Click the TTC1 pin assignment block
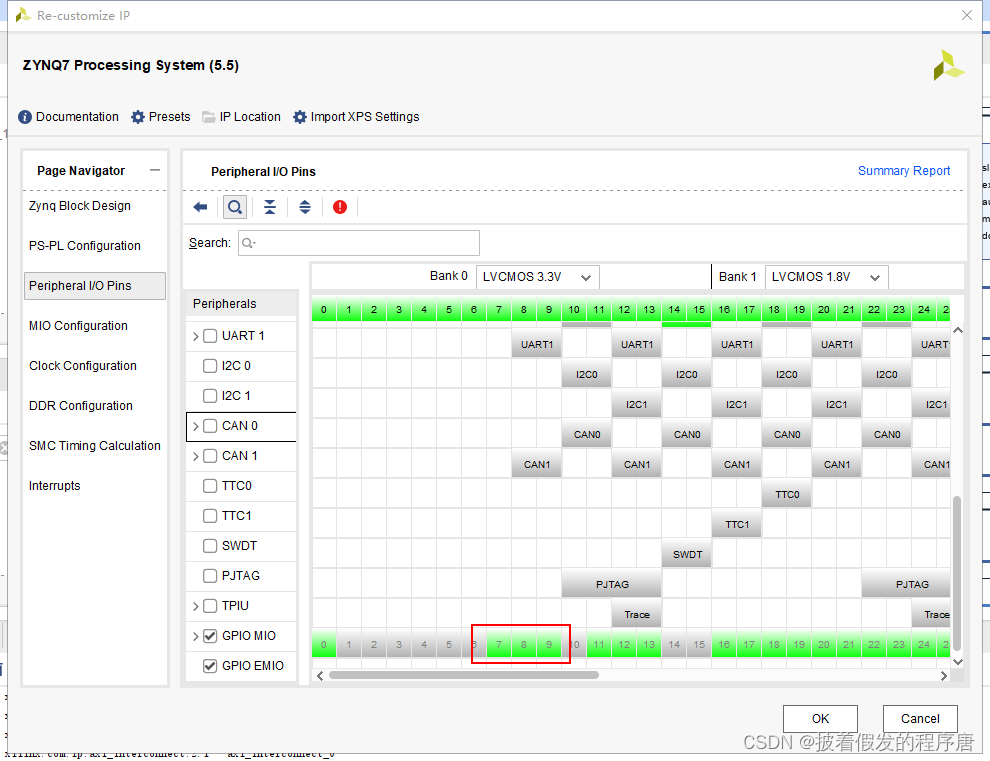Viewport: 990px width, 761px height. click(737, 524)
